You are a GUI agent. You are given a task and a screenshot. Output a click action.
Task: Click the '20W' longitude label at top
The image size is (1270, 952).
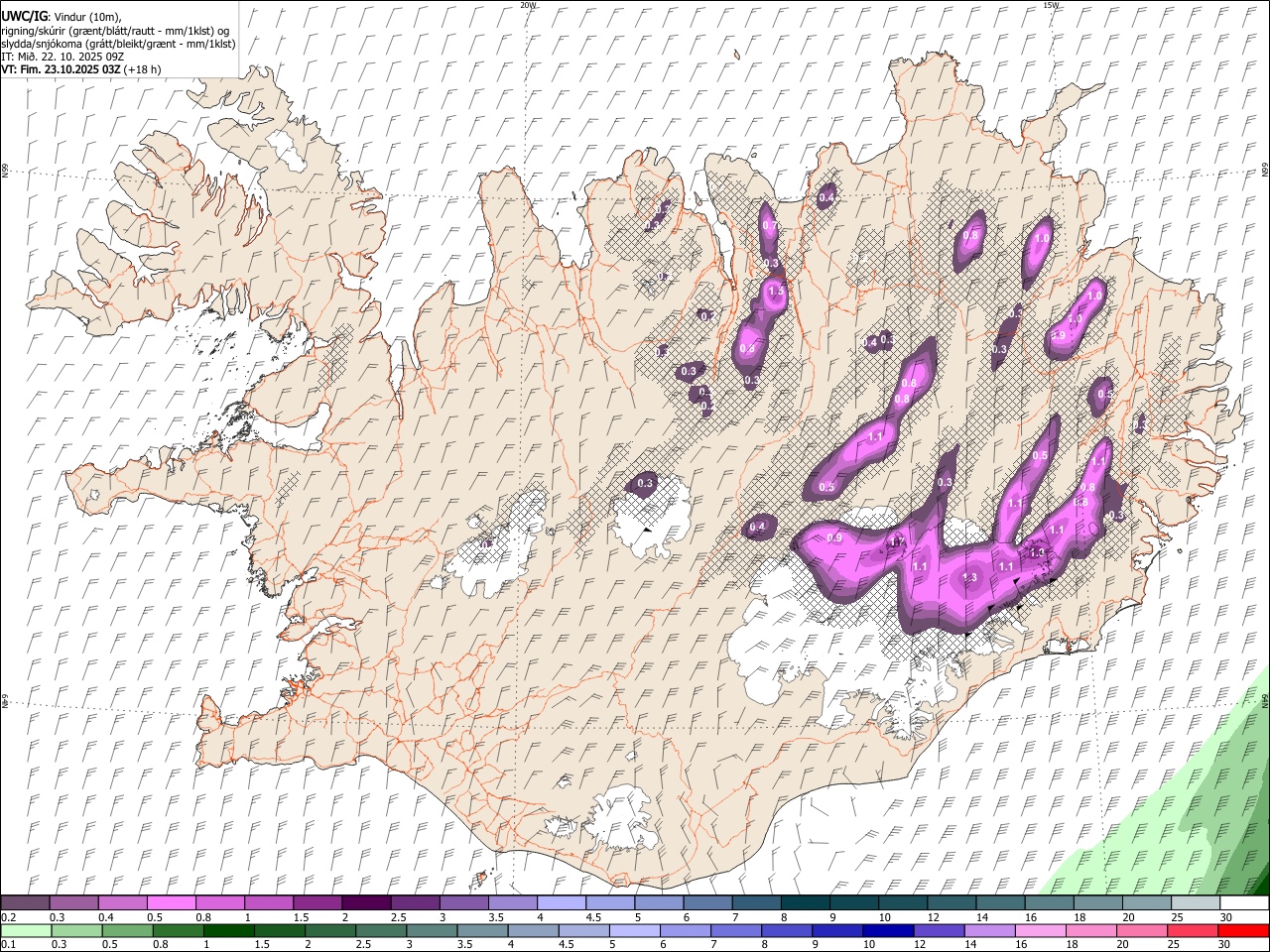pyautogui.click(x=528, y=5)
